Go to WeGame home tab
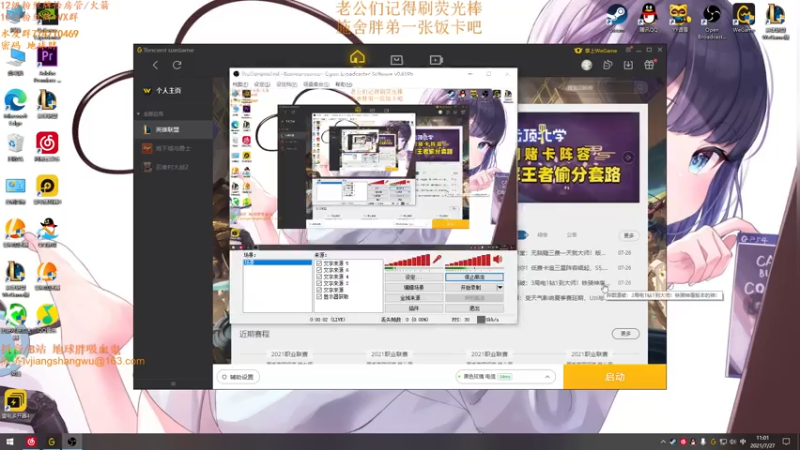Screen dimensions: 800x450 (x=357, y=58)
